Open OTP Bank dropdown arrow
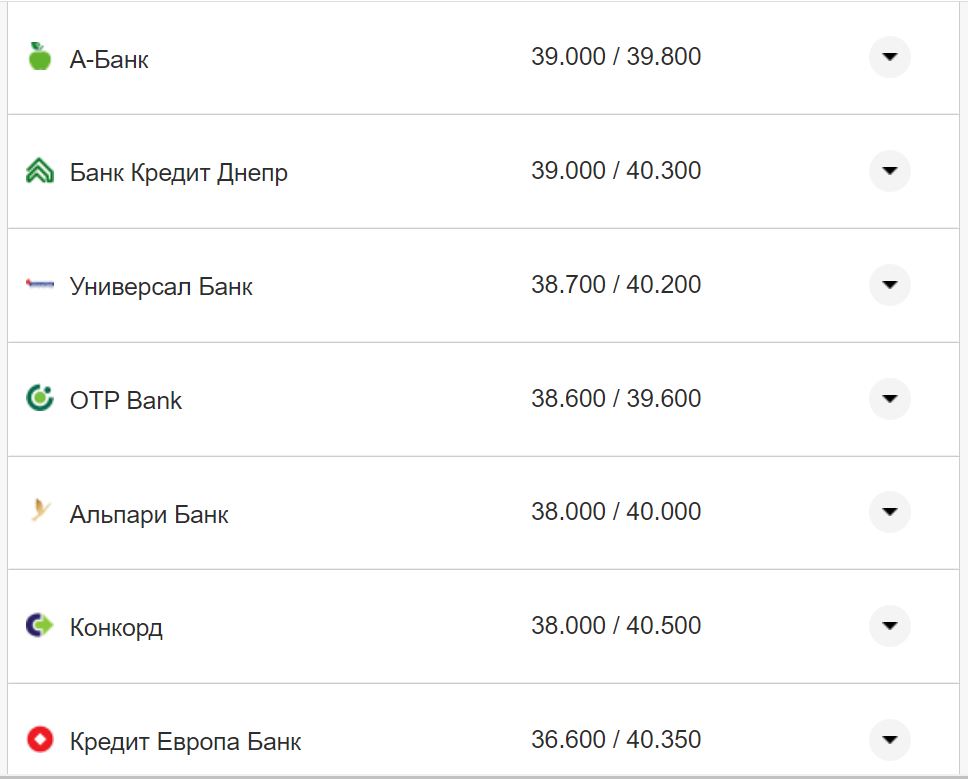The height and width of the screenshot is (779, 968). [x=889, y=399]
